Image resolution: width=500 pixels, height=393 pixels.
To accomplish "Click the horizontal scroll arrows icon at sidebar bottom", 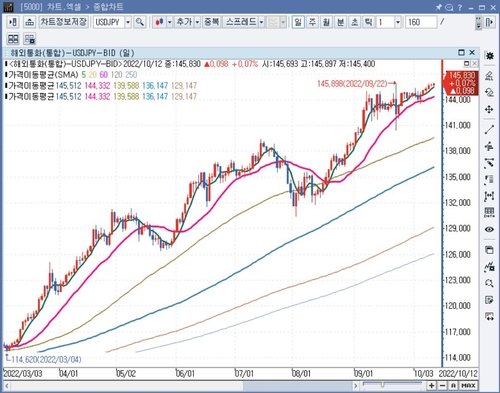I will tap(489, 317).
